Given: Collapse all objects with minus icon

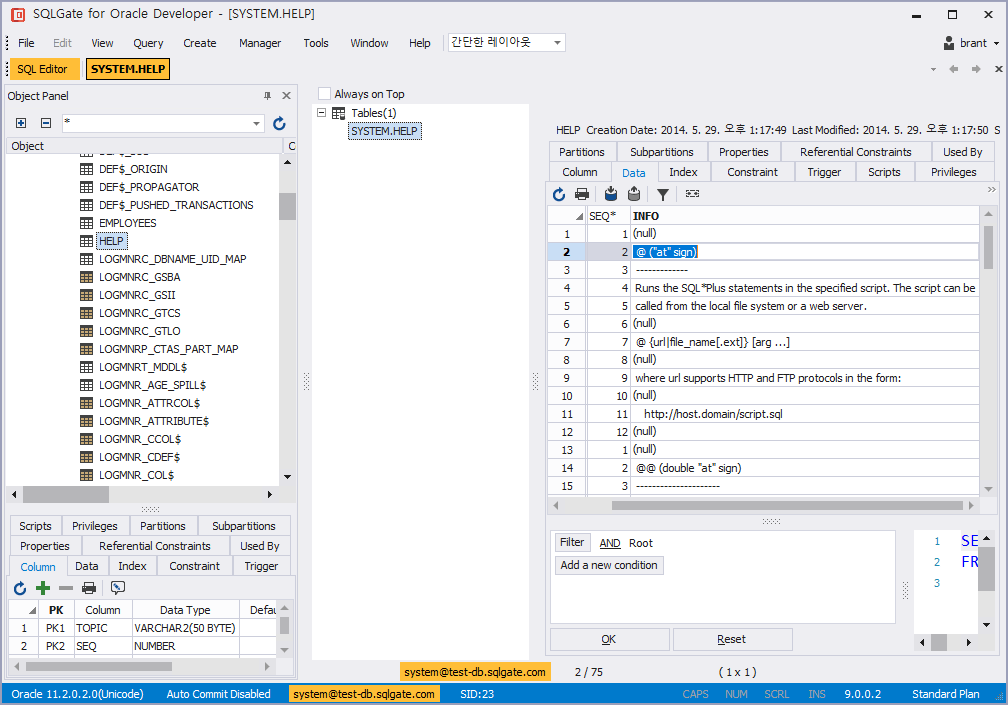Looking at the screenshot, I should tap(46, 123).
